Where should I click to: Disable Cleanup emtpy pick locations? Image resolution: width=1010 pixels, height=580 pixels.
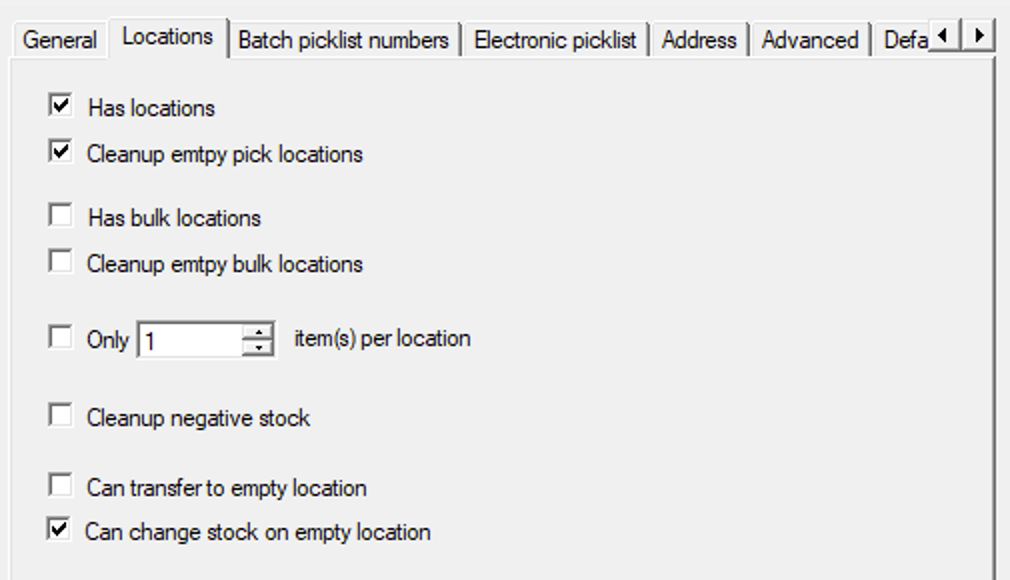(x=61, y=152)
